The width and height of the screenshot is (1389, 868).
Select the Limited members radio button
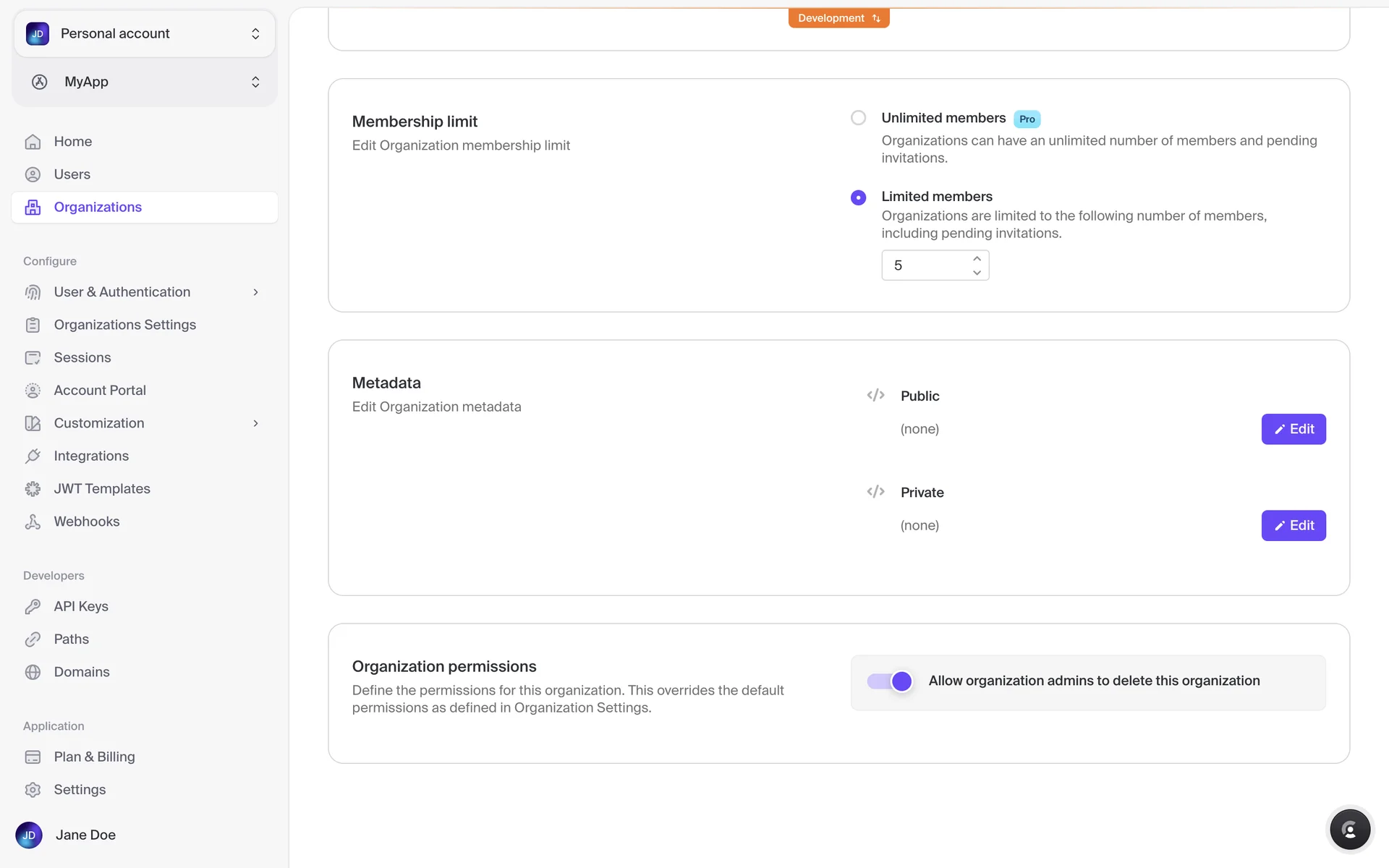858,197
